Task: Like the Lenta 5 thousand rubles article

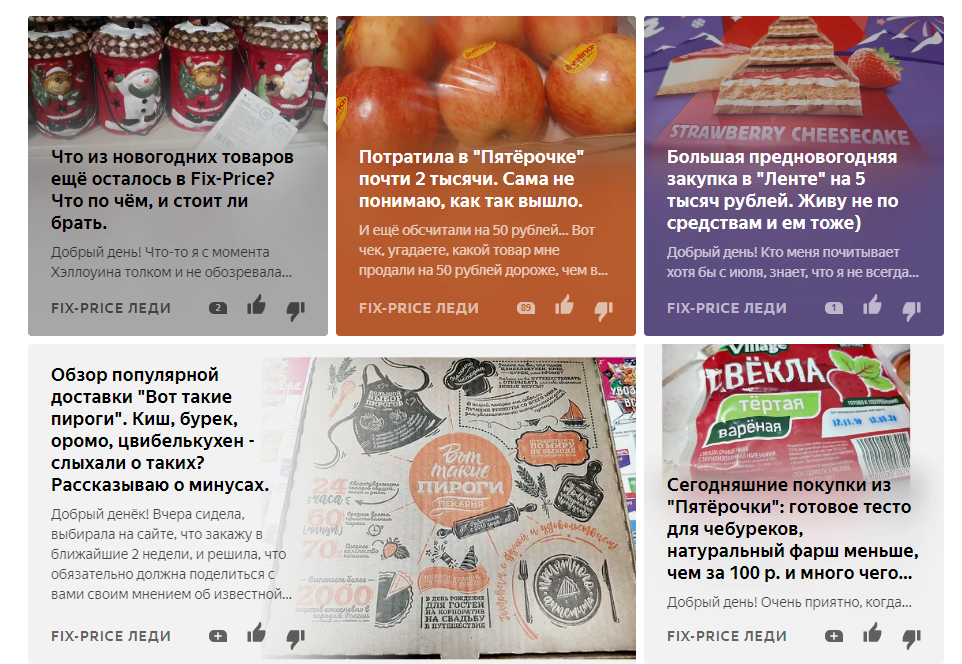Action: [872, 305]
